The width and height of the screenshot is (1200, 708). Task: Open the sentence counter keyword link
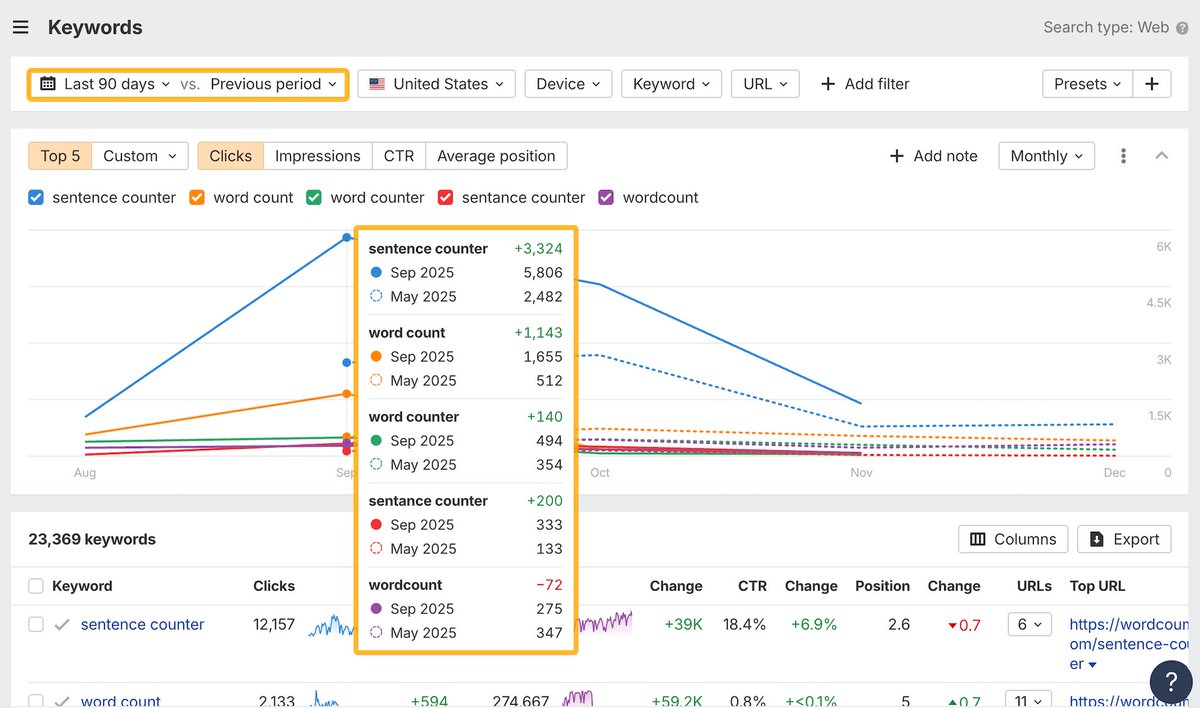pos(141,624)
